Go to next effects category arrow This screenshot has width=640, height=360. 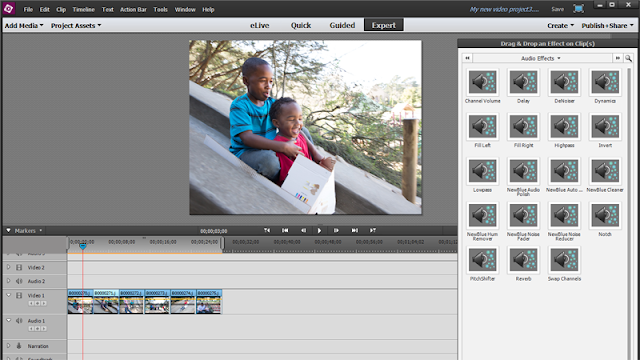click(618, 58)
